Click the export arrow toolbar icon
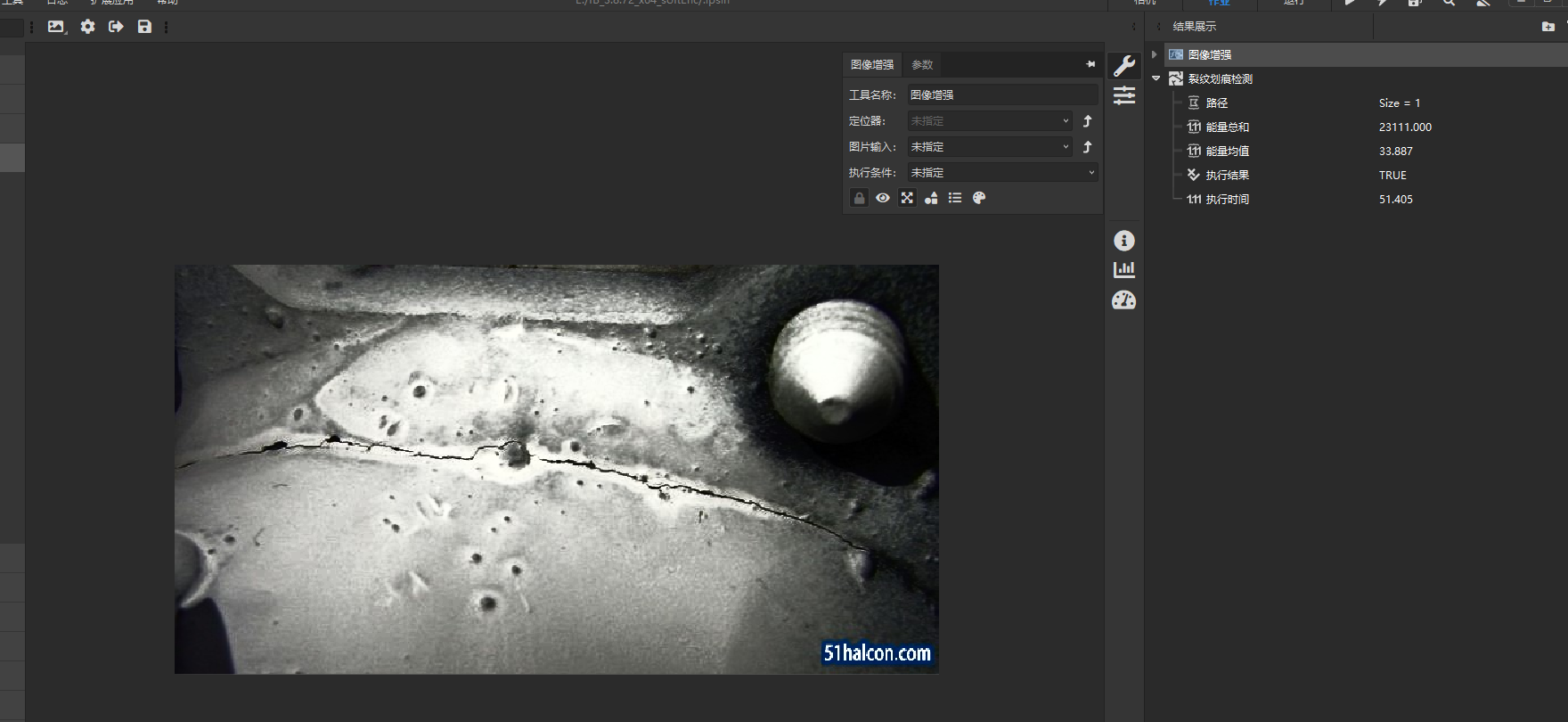Image resolution: width=1568 pixels, height=722 pixels. point(116,27)
